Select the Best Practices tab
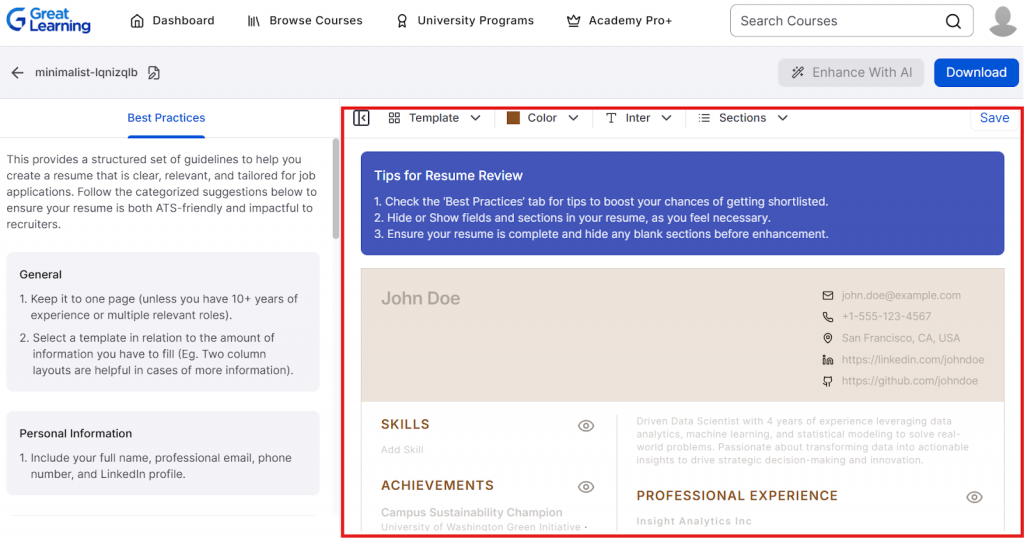Image resolution: width=1024 pixels, height=538 pixels. click(x=166, y=118)
